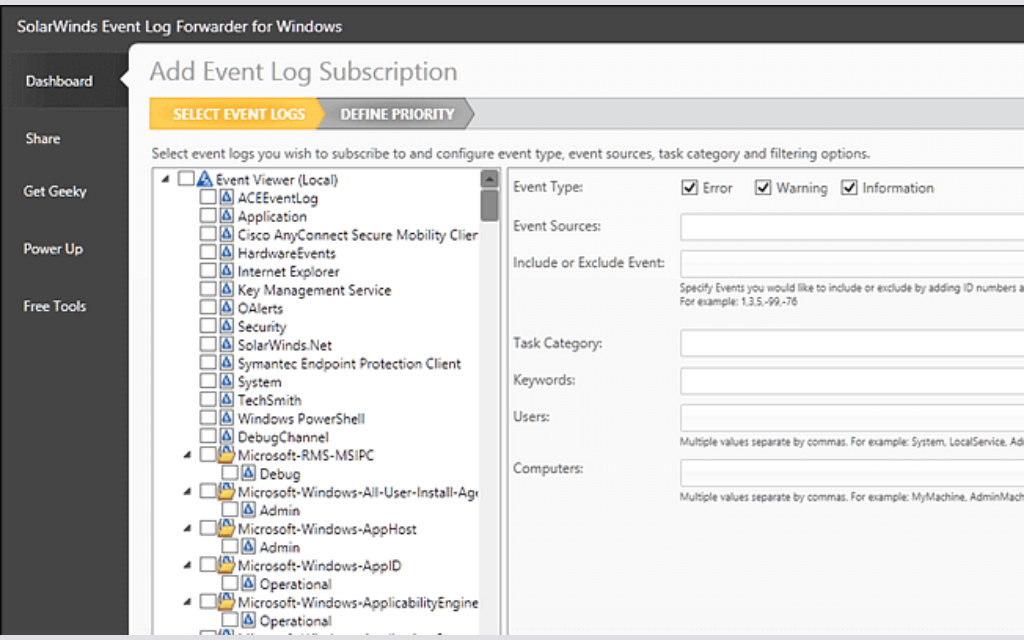
Task: Check the box next to SolarWinds.Net log
Action: [x=207, y=345]
